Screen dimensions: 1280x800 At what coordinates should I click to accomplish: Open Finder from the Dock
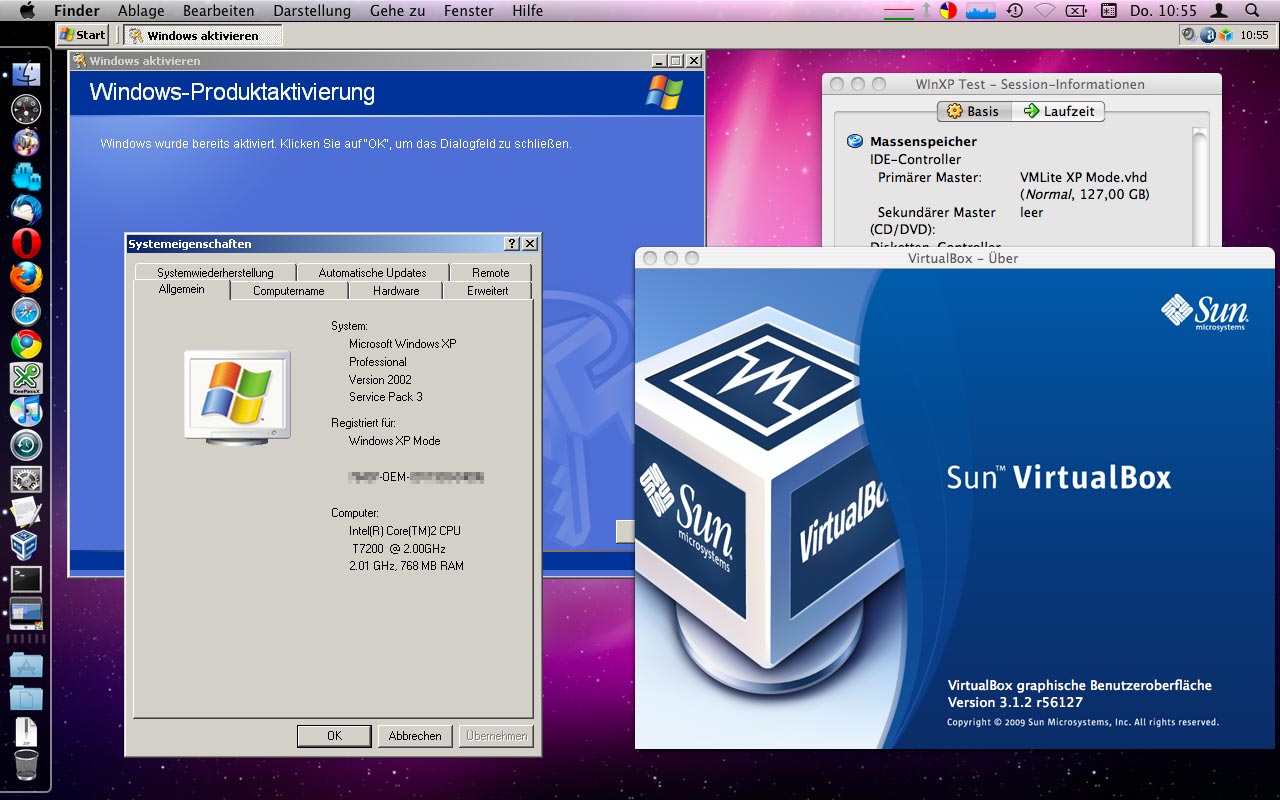point(26,74)
